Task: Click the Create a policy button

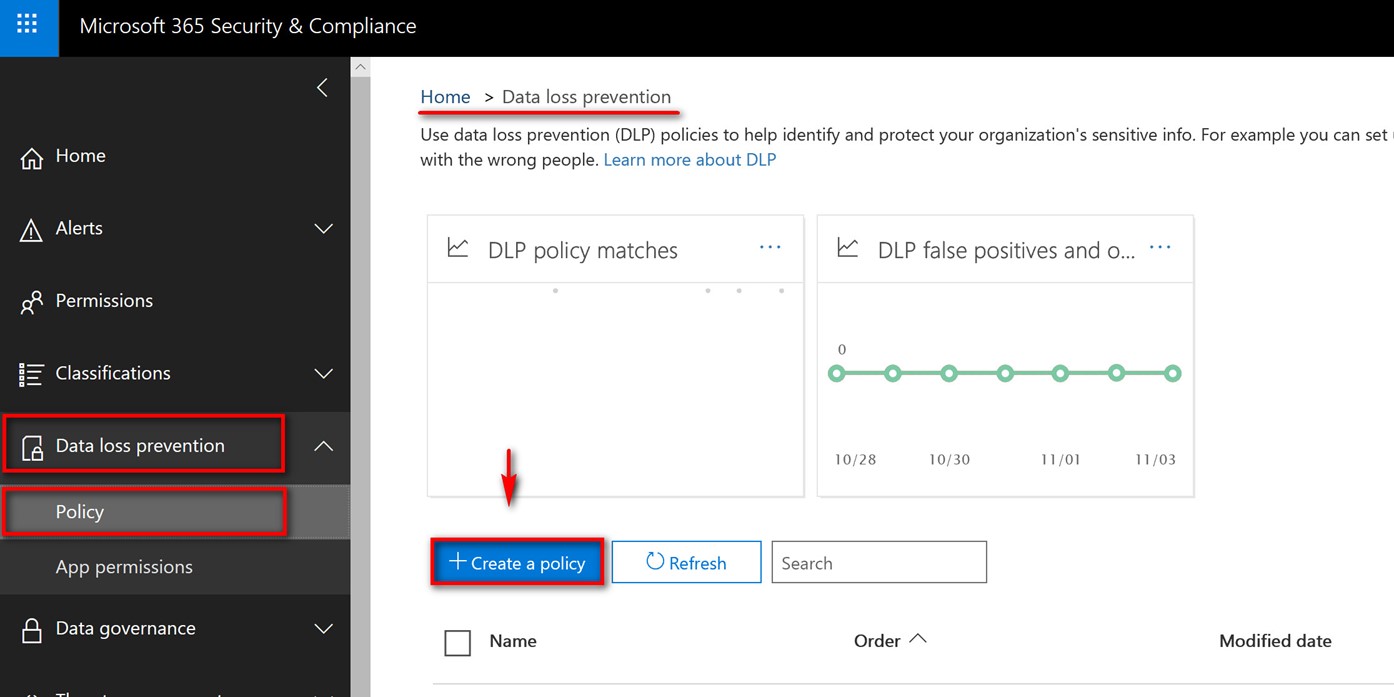Action: point(518,563)
